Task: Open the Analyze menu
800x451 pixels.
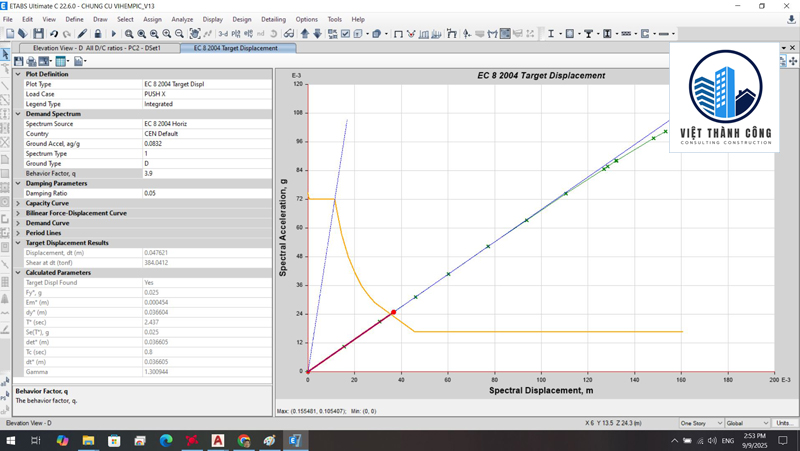Action: [182, 19]
